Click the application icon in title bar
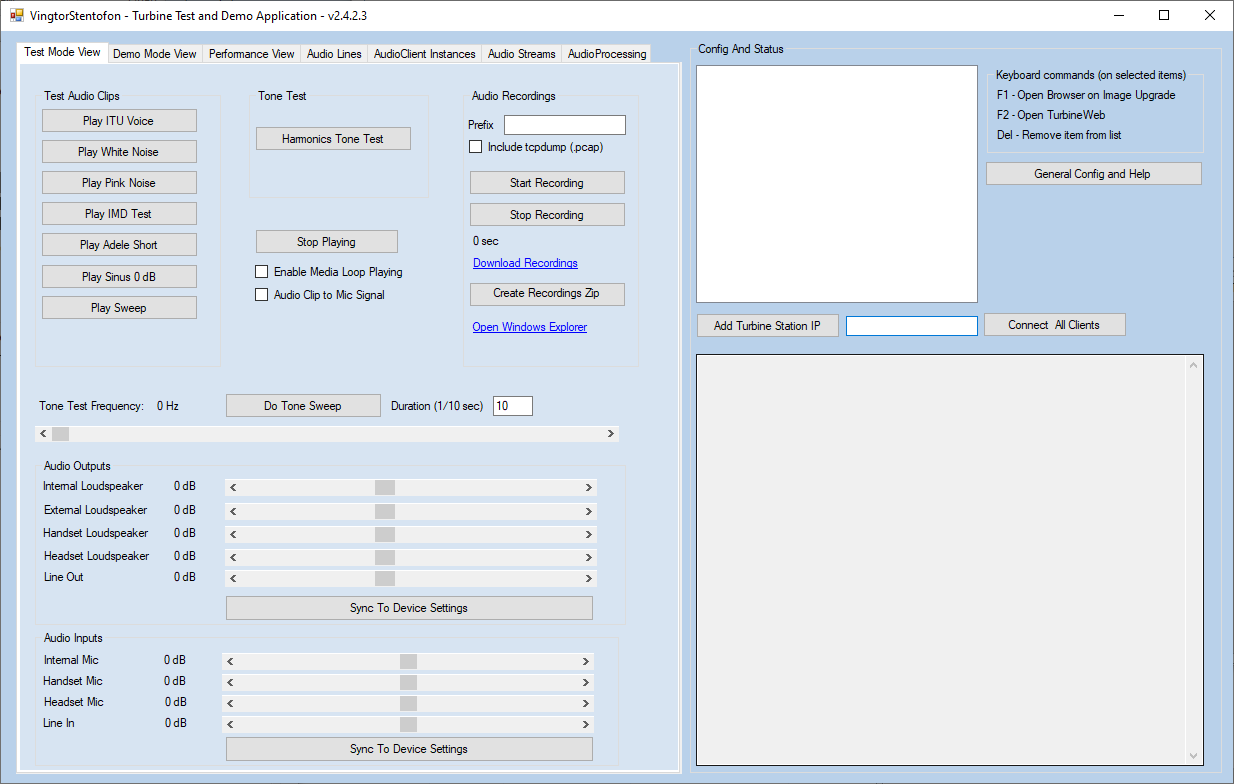Image resolution: width=1234 pixels, height=784 pixels. [x=16, y=15]
